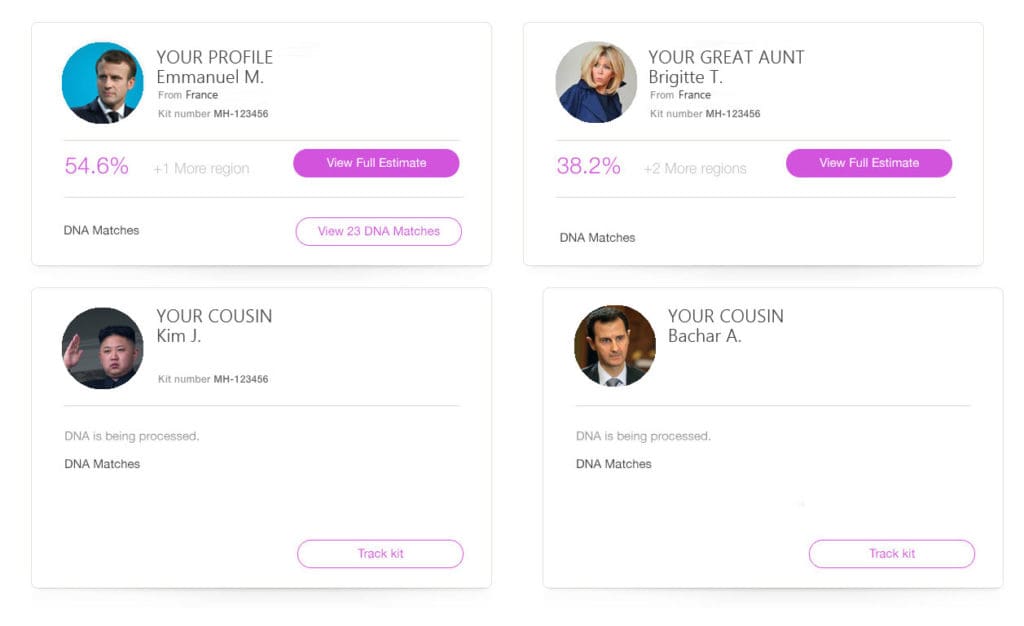Click Bachar A. profile photo
The image size is (1024, 626).
615,345
